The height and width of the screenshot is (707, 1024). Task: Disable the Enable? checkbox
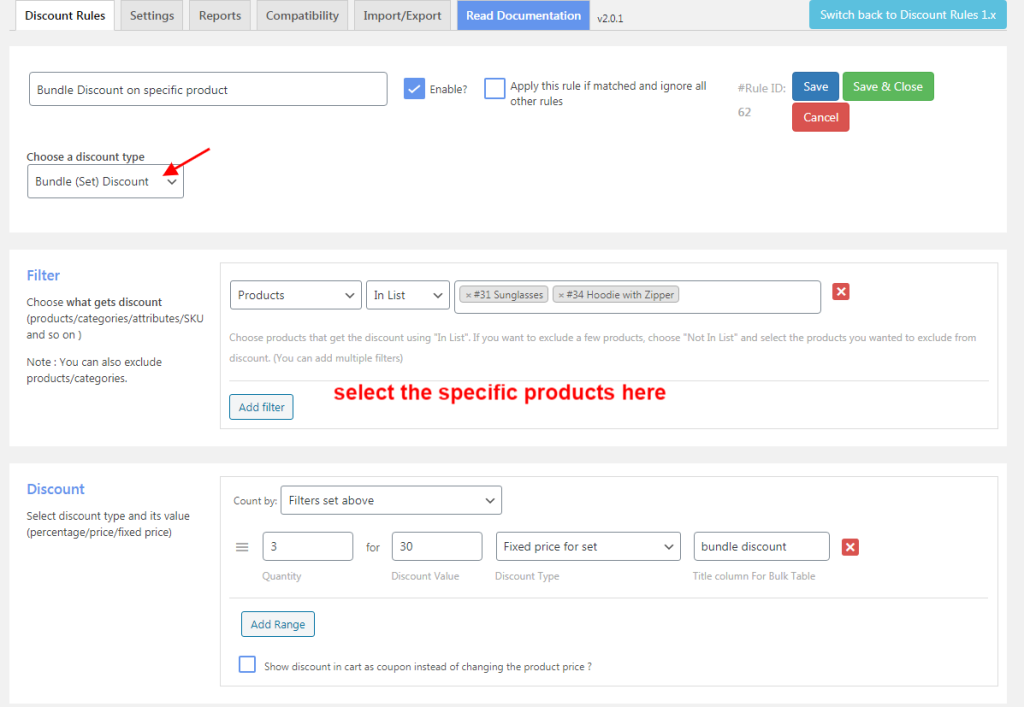pos(413,88)
